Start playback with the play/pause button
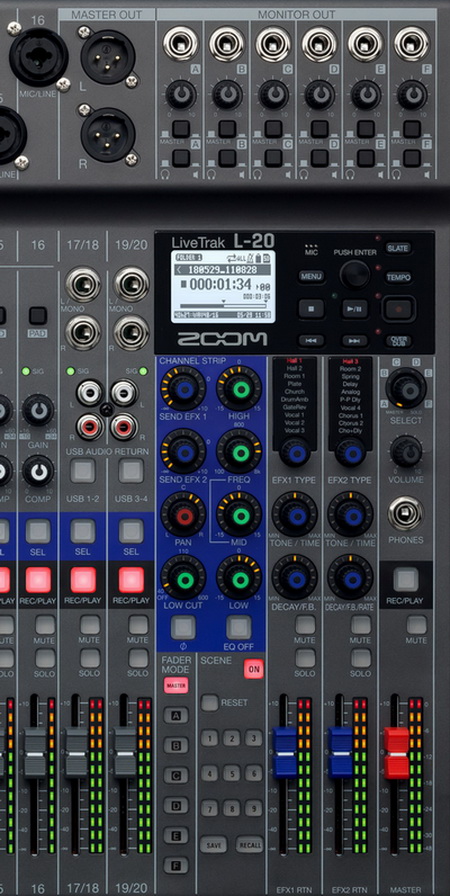 (355, 309)
